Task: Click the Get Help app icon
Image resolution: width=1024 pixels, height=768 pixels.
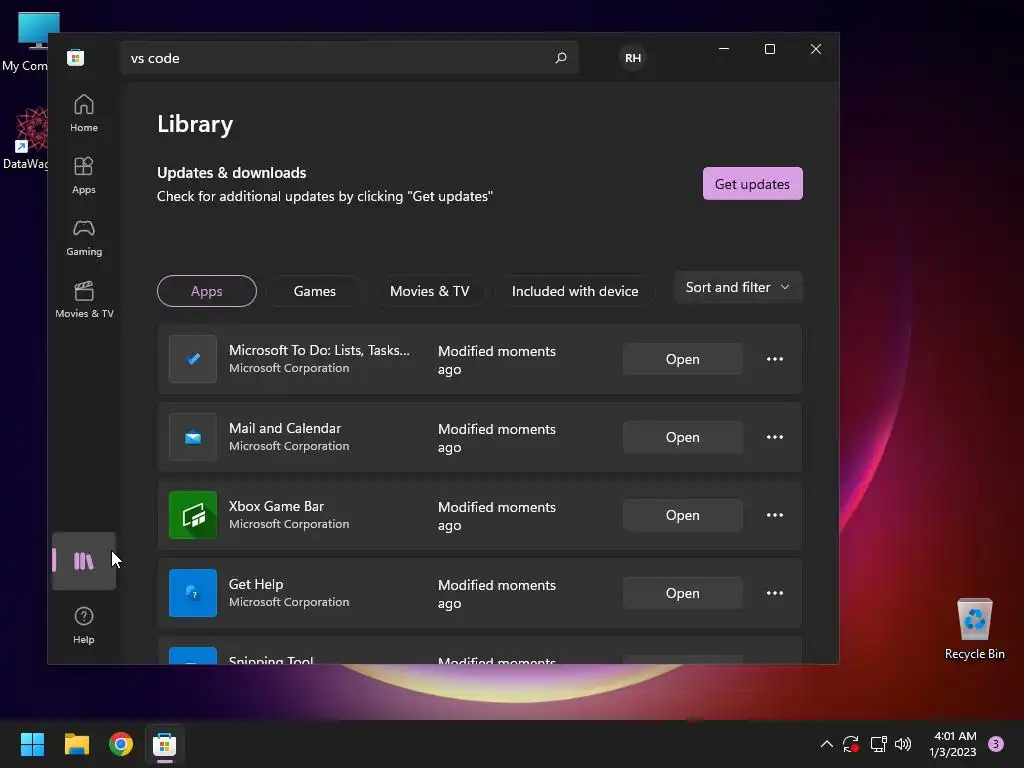Action: pyautogui.click(x=193, y=592)
